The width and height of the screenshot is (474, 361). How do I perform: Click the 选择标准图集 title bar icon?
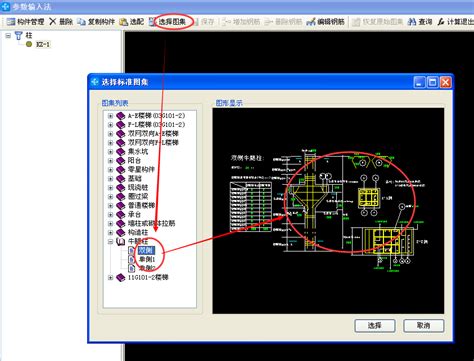point(95,82)
